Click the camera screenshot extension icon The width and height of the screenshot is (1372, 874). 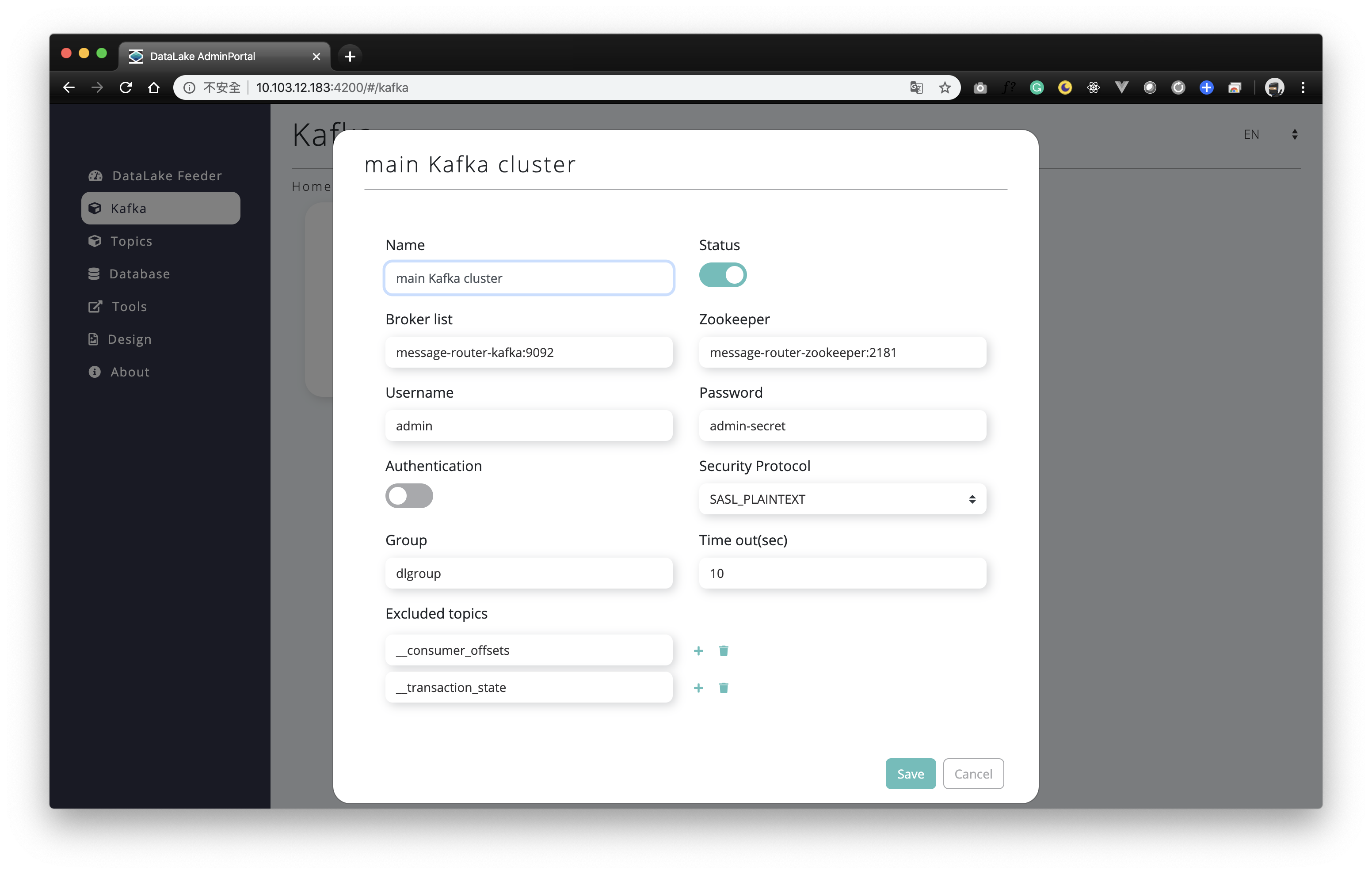click(x=980, y=87)
